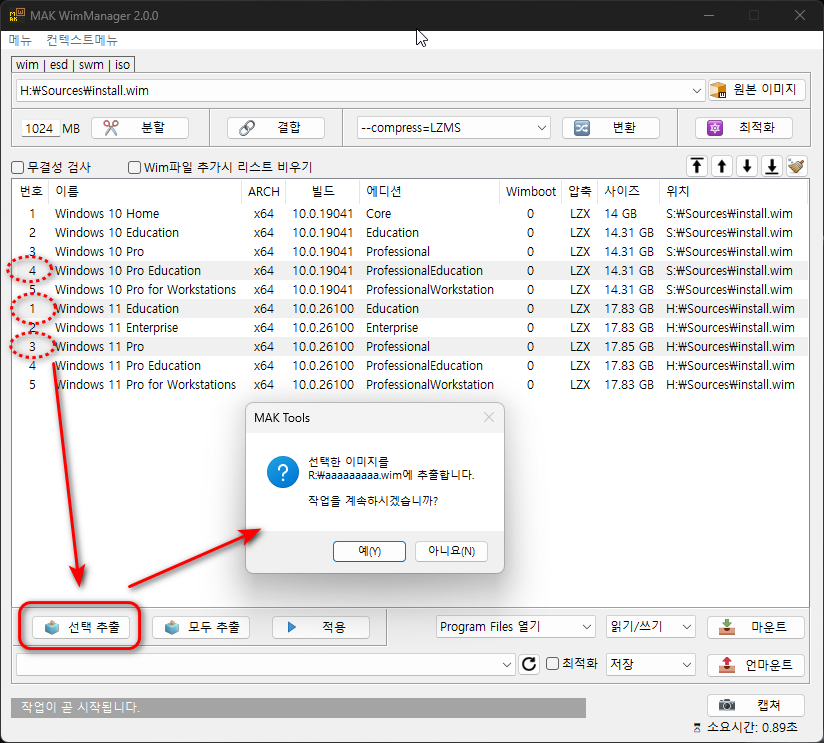
Task: Select the Windows 11 Education row
Action: [x=410, y=308]
